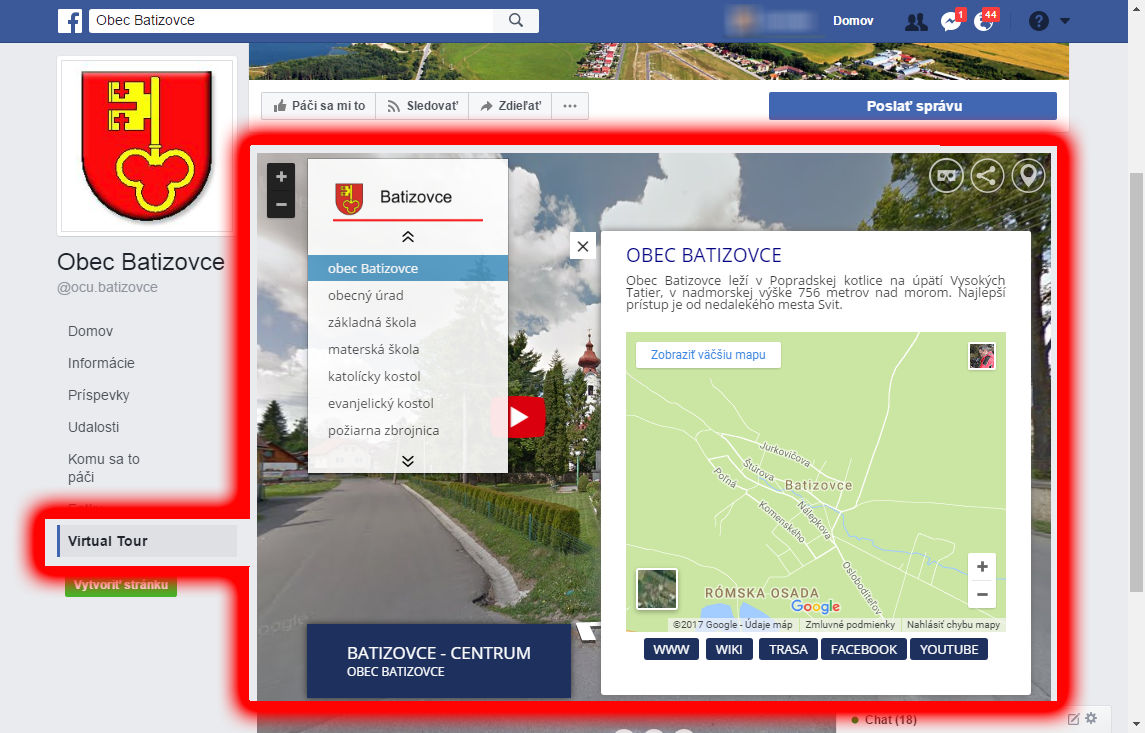Select the 'Virtual Tour' sidebar tab
The image size is (1145, 733).
coord(147,541)
